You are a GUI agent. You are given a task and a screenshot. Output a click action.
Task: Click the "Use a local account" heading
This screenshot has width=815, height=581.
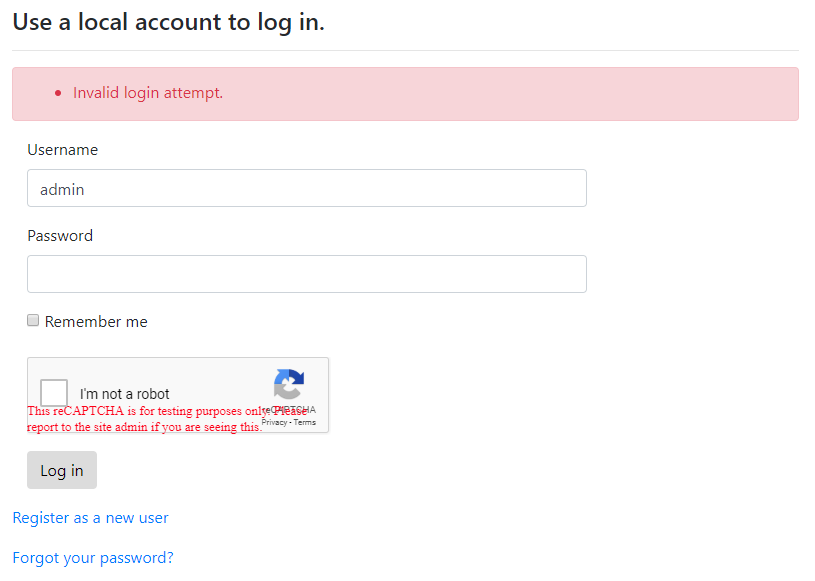pyautogui.click(x=168, y=22)
